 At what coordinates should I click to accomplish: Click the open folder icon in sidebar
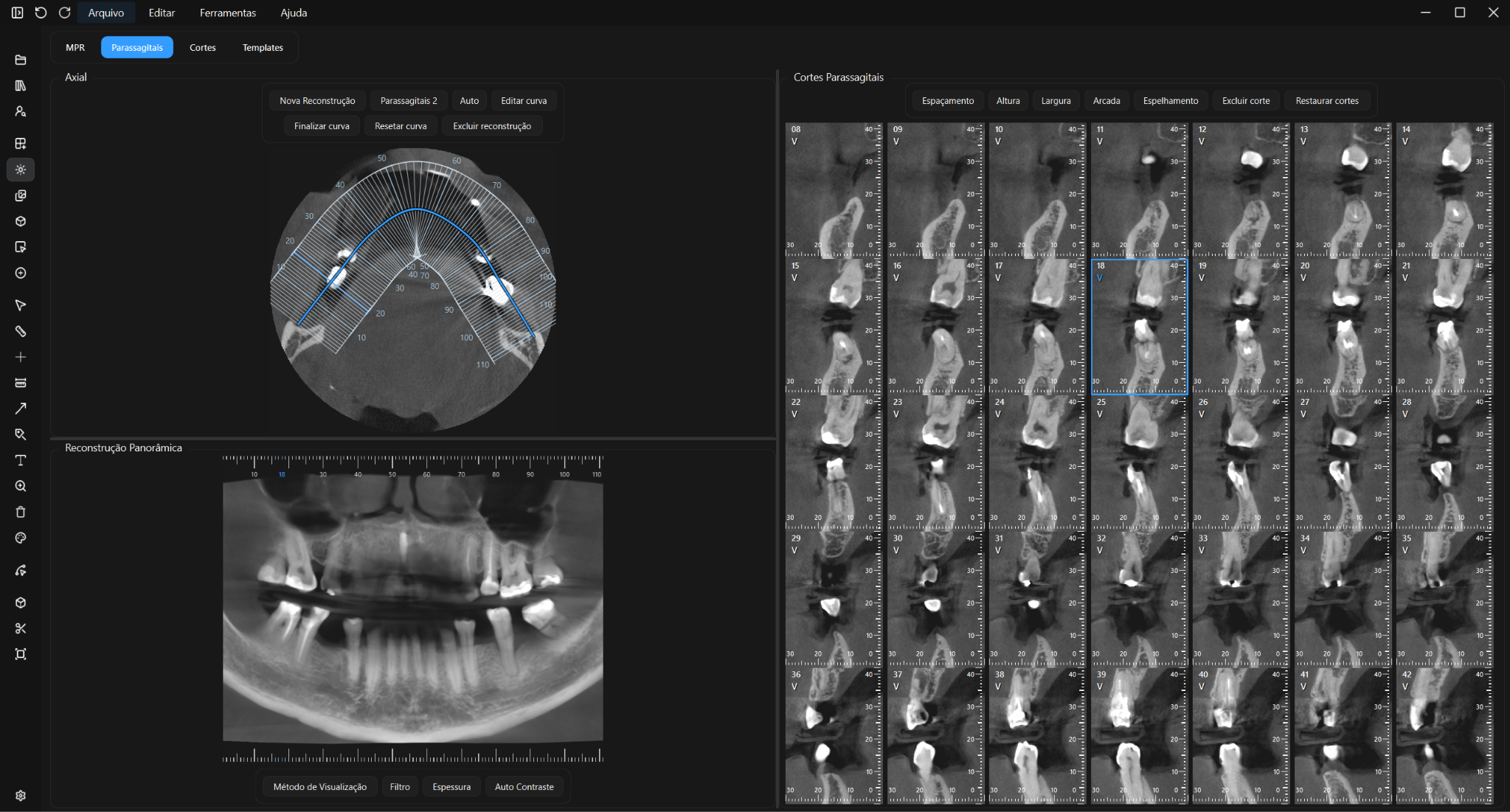[x=21, y=60]
